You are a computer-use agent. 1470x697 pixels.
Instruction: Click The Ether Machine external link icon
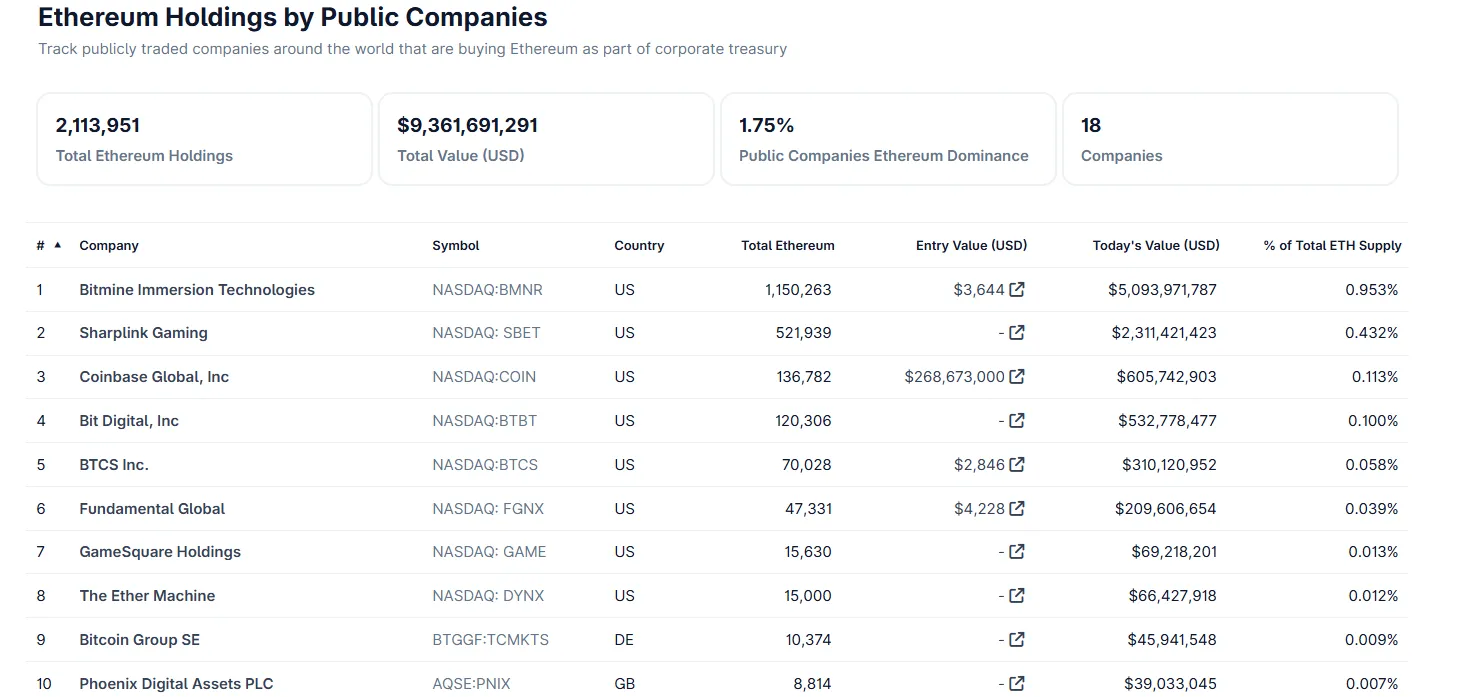point(1017,596)
